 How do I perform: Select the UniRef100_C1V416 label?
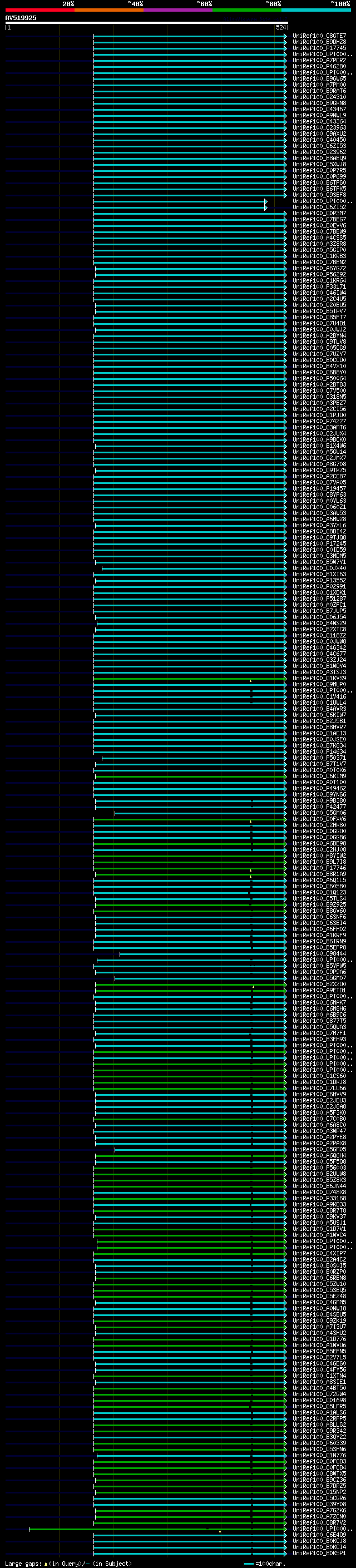tap(319, 696)
